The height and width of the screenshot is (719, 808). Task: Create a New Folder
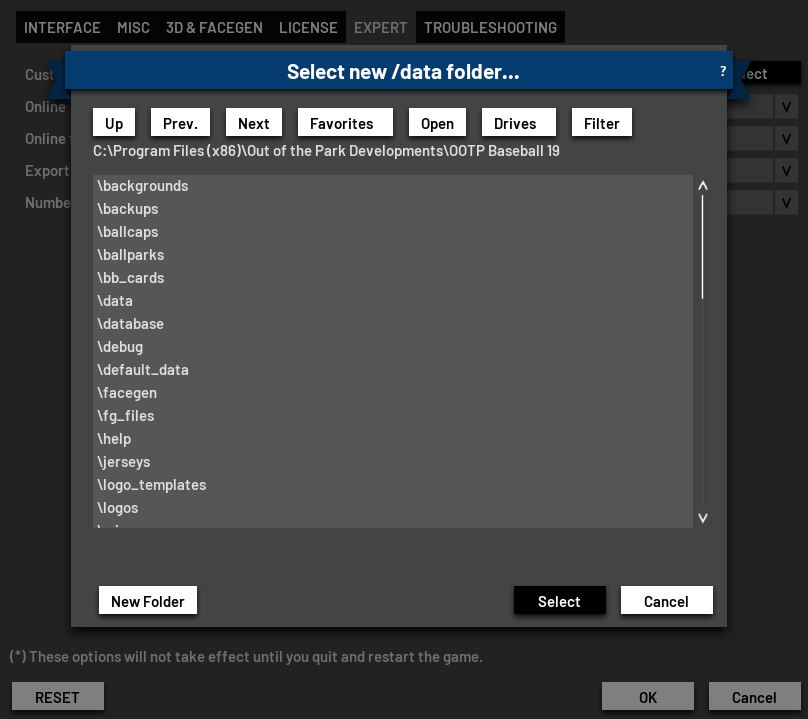[148, 601]
